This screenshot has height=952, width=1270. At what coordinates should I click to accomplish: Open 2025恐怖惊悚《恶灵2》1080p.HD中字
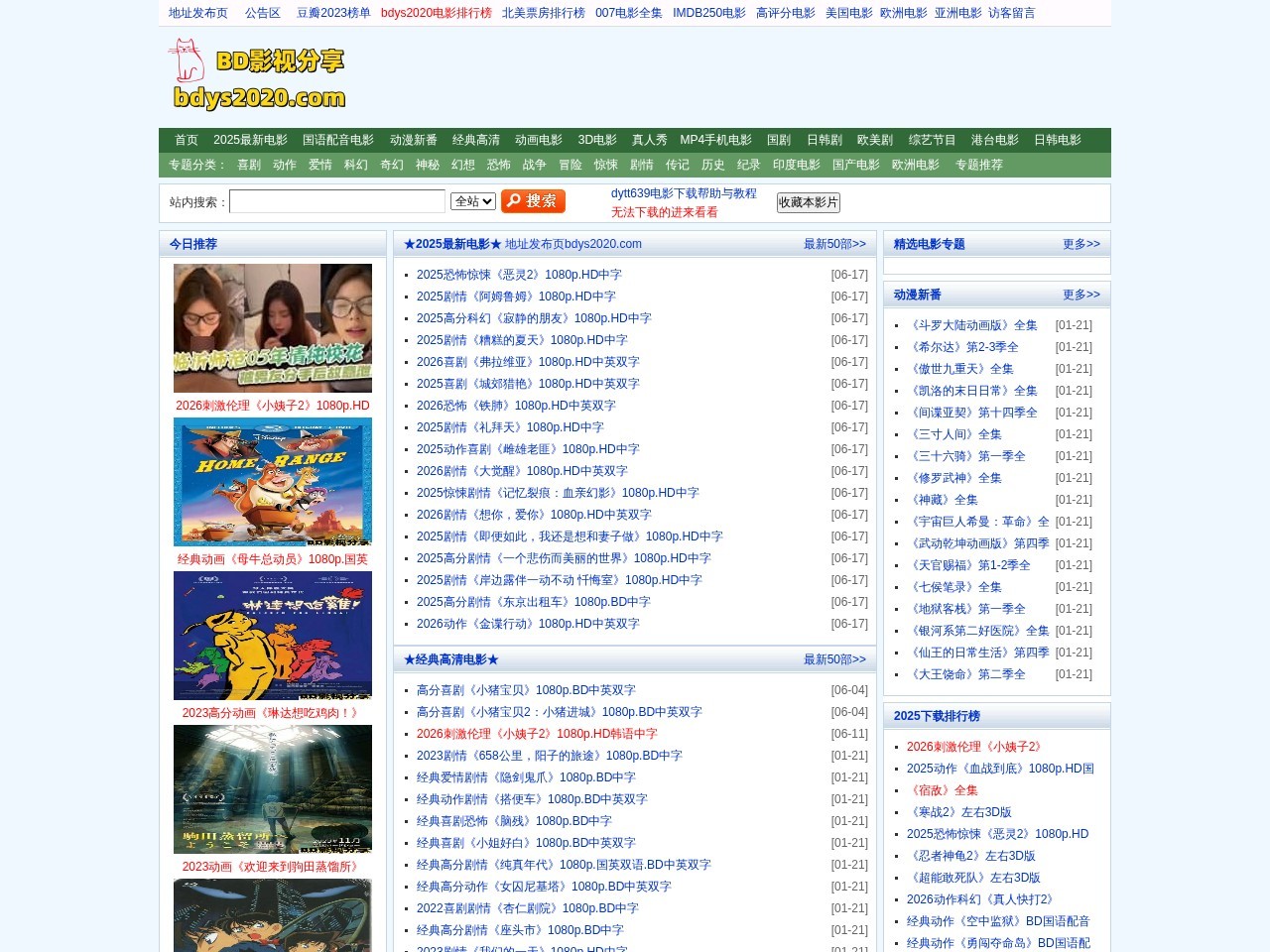[x=519, y=275]
